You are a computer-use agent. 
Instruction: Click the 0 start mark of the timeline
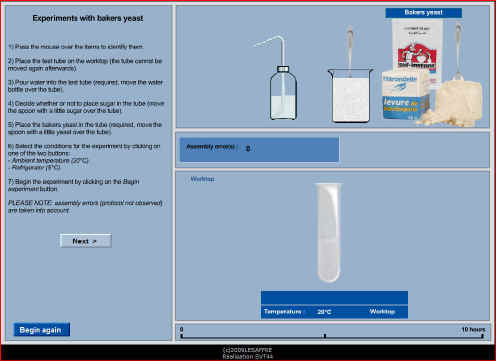pos(181,329)
